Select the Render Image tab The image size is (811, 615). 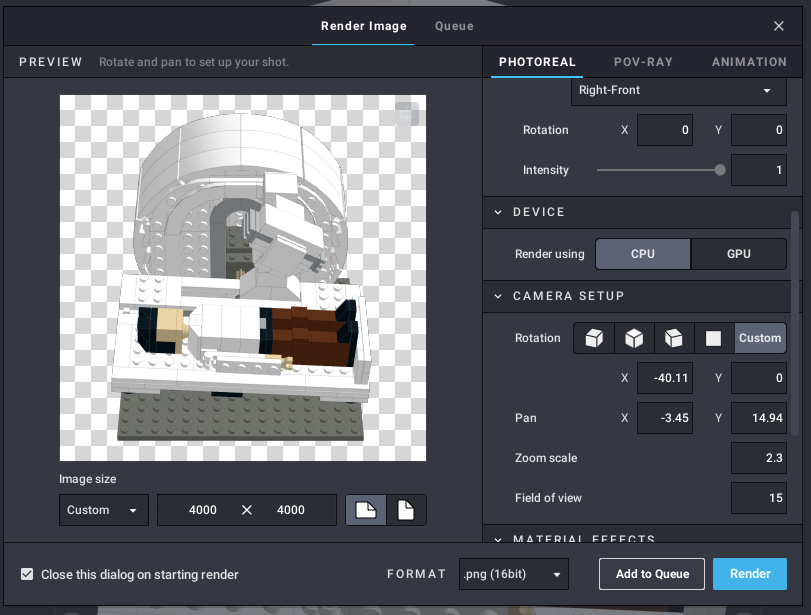(364, 26)
